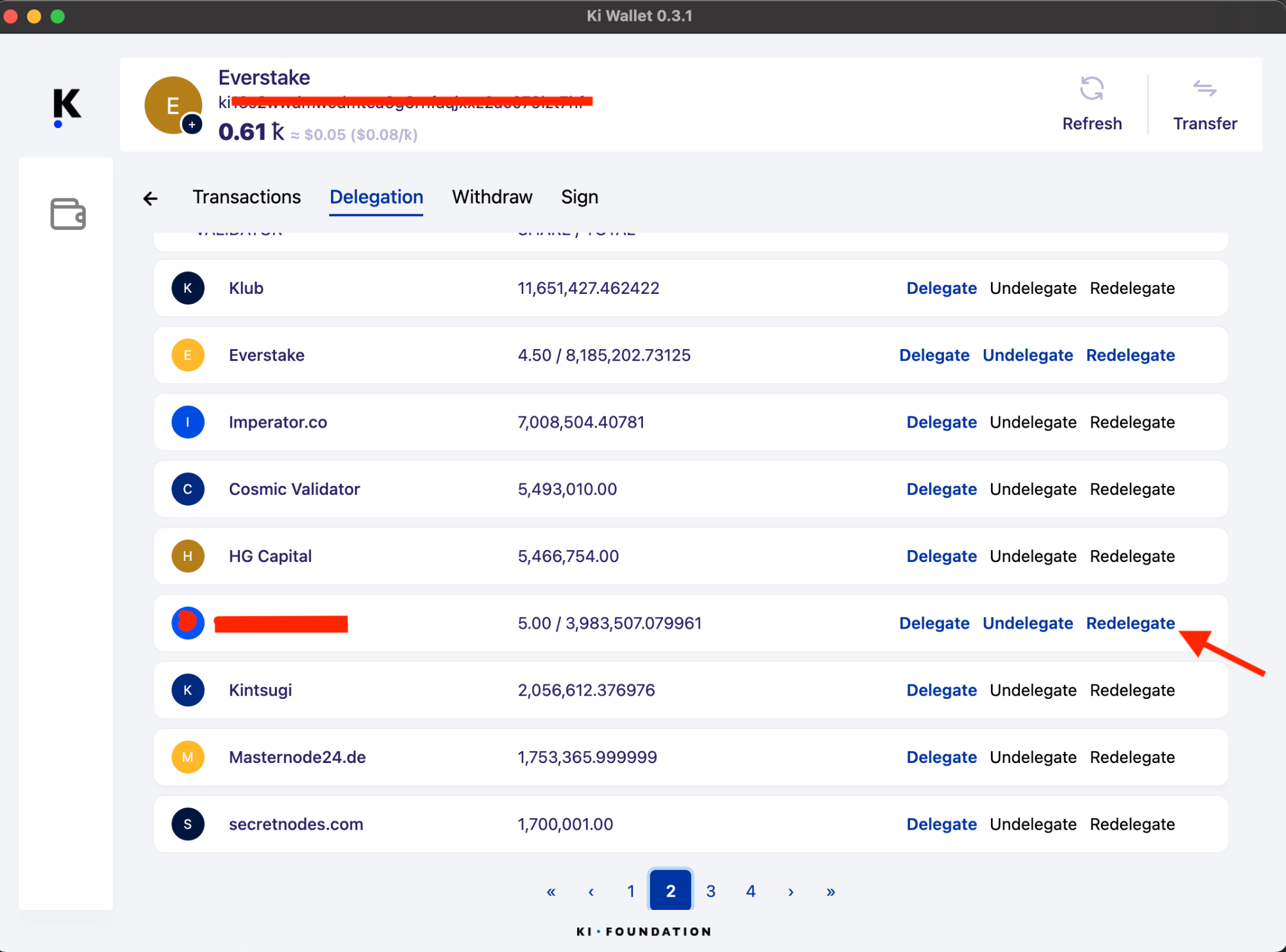Click the current page 2 button

click(671, 890)
